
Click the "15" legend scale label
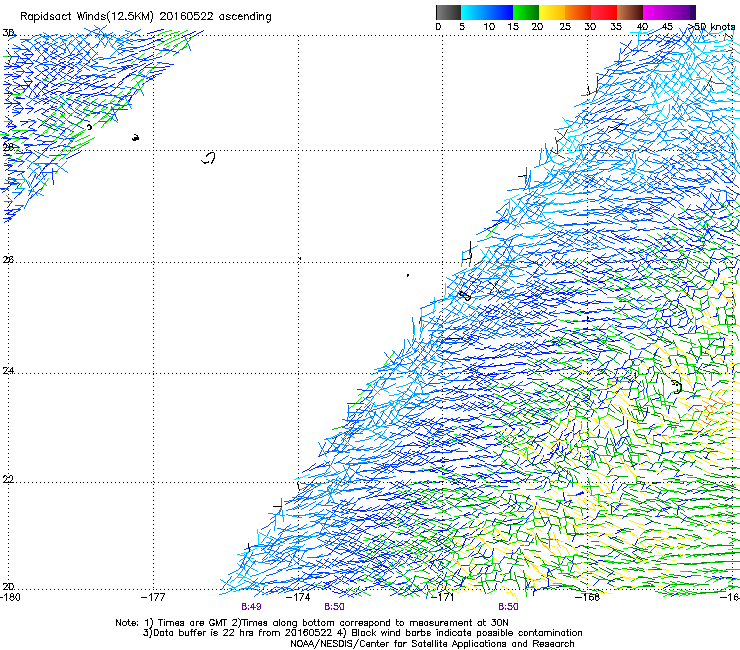513,27
